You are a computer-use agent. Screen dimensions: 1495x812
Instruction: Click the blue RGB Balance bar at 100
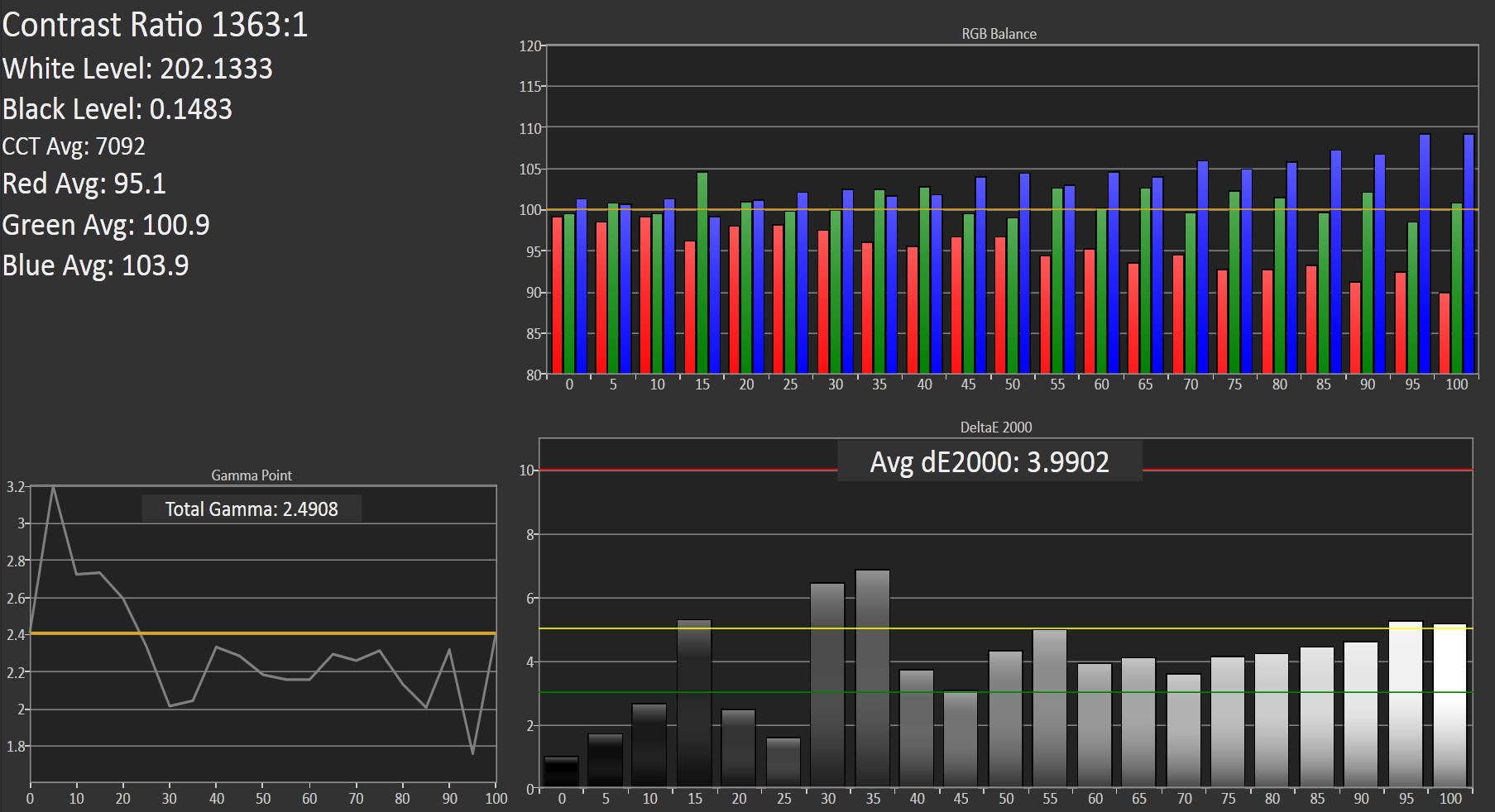tap(1469, 254)
